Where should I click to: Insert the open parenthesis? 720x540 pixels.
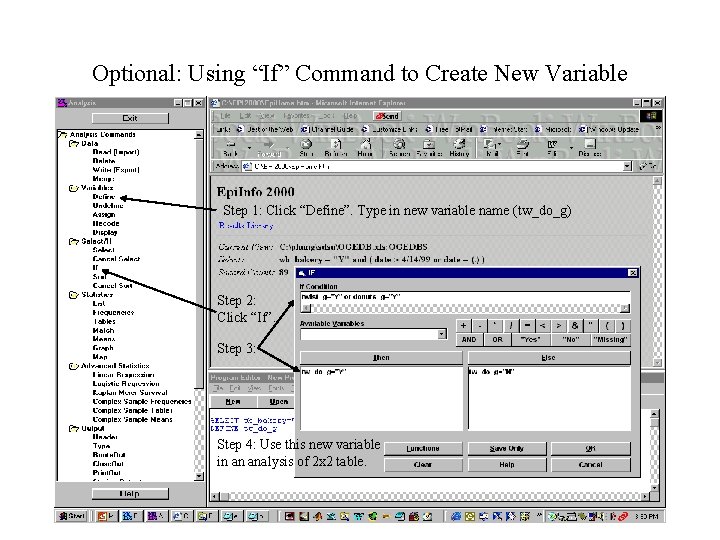point(607,326)
